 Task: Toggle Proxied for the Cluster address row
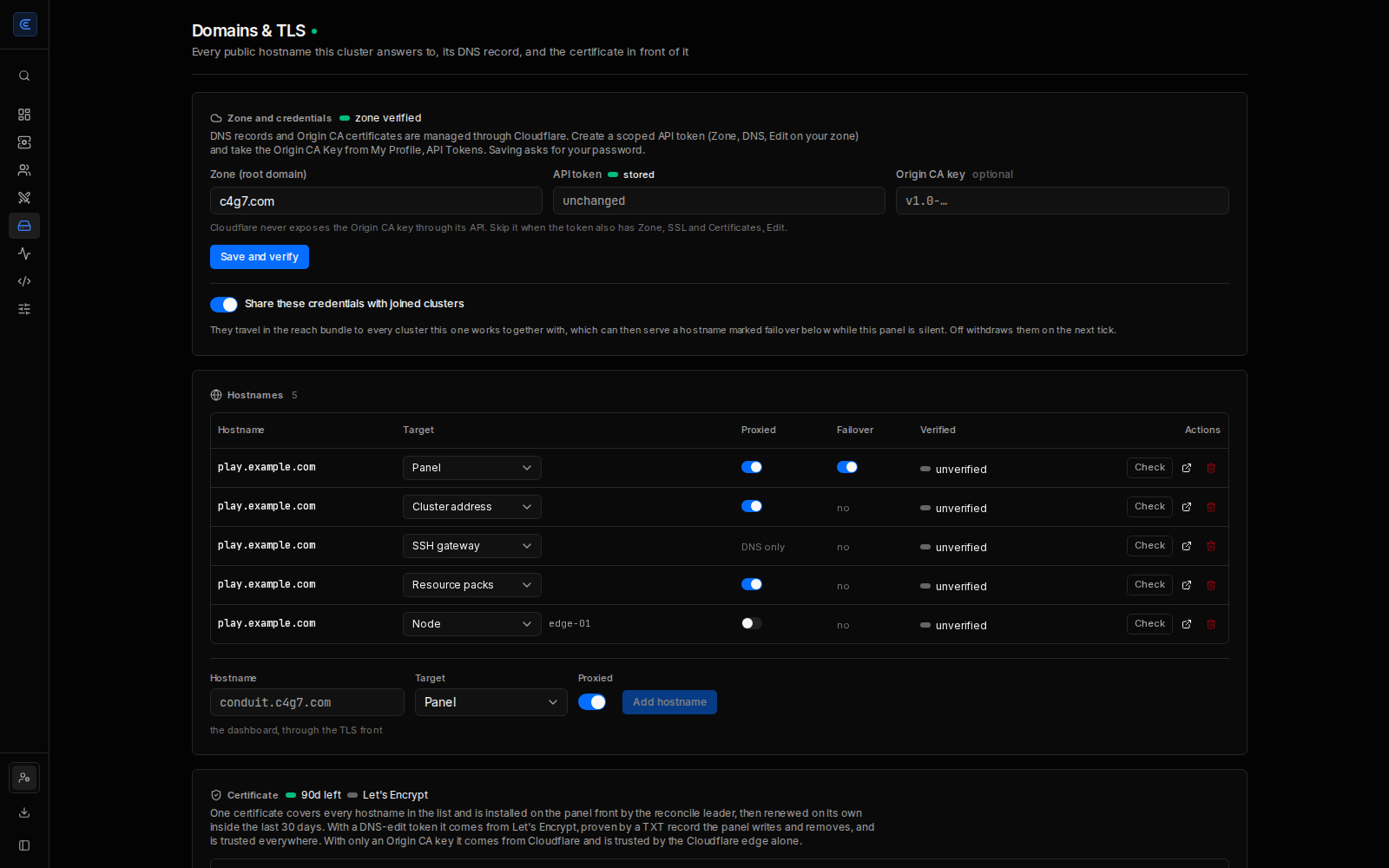(752, 506)
